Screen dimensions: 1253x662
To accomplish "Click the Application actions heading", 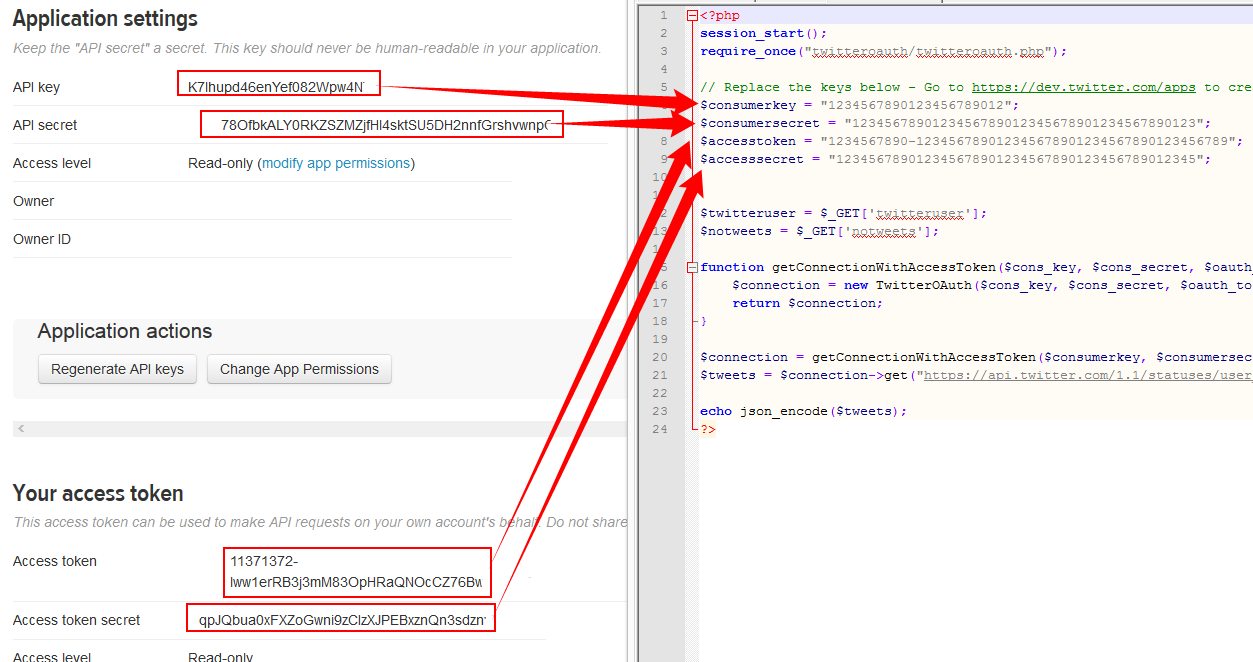I will 125,331.
